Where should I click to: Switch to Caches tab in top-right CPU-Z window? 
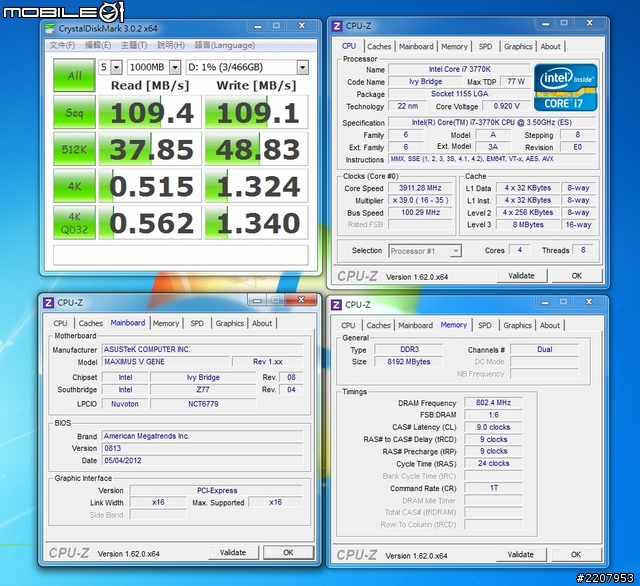379,47
